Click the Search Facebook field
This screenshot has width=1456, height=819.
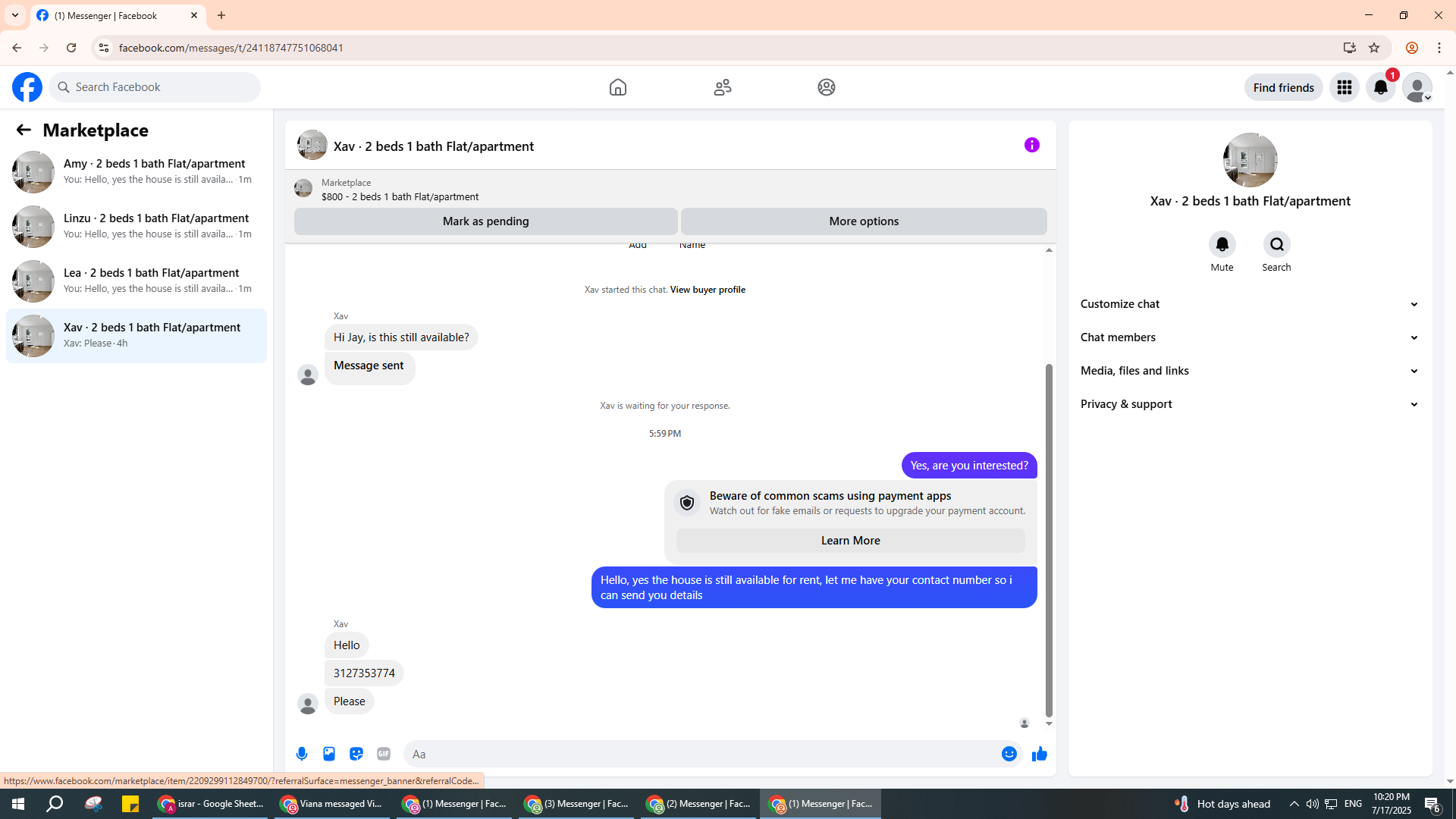pos(155,87)
